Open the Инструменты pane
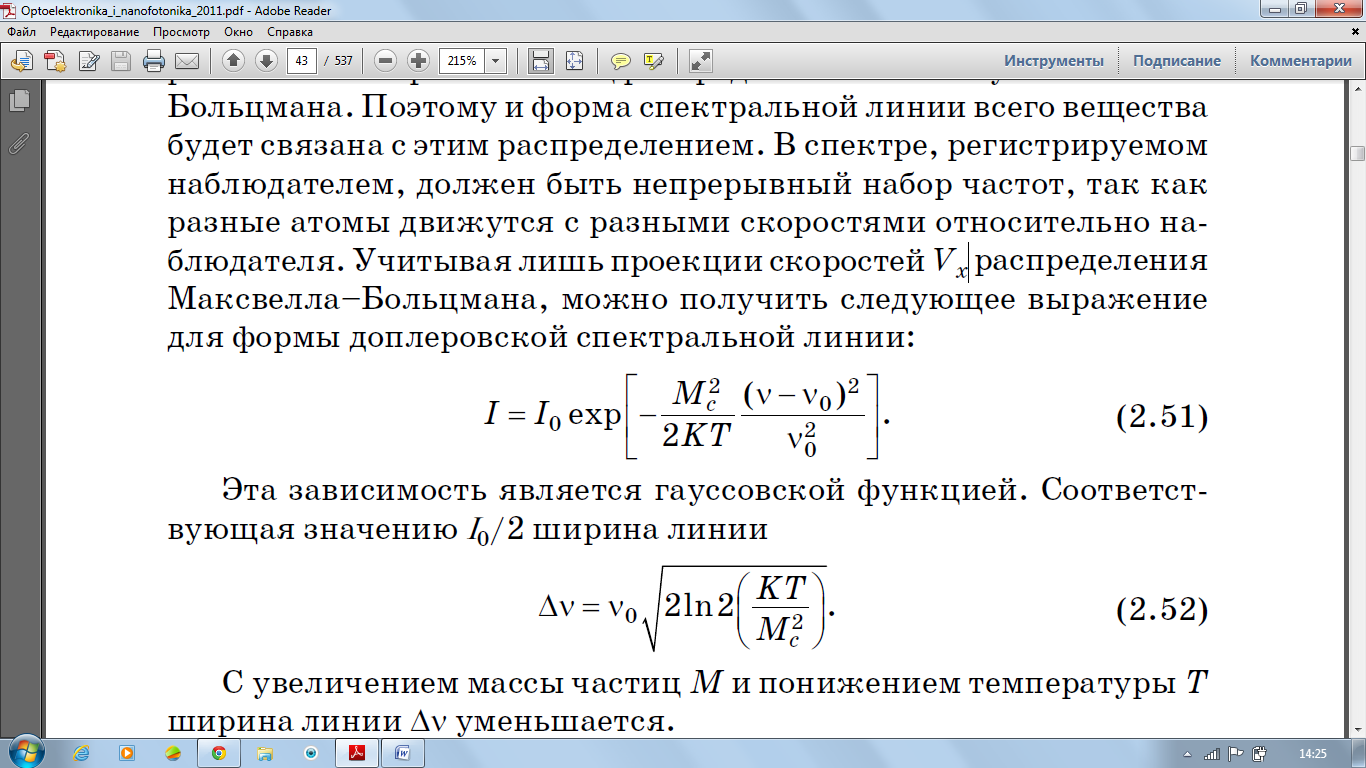This screenshot has width=1366, height=768. point(1054,61)
